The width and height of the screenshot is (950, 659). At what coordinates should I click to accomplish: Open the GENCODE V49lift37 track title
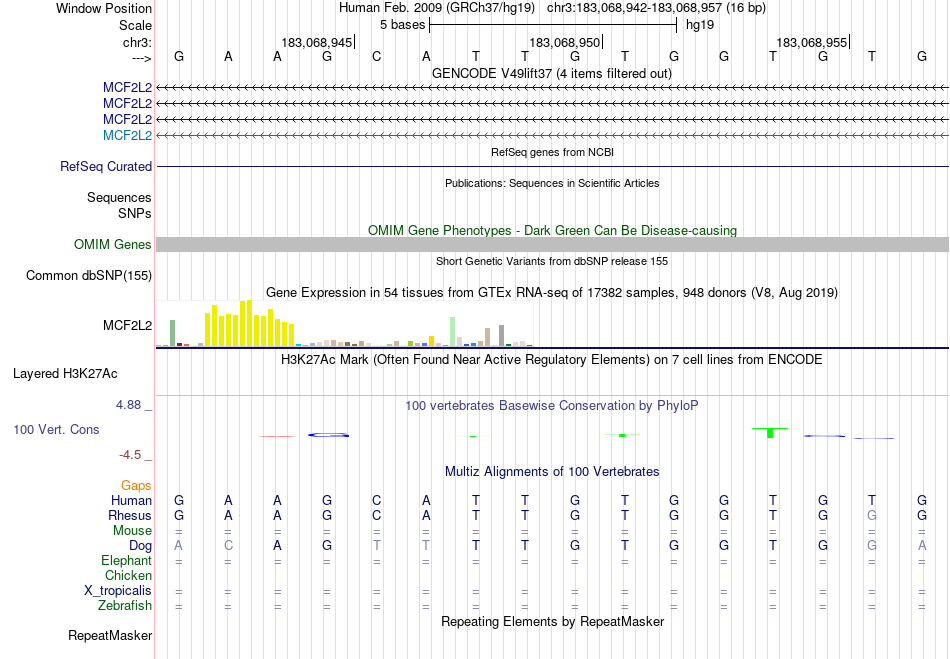click(x=552, y=73)
